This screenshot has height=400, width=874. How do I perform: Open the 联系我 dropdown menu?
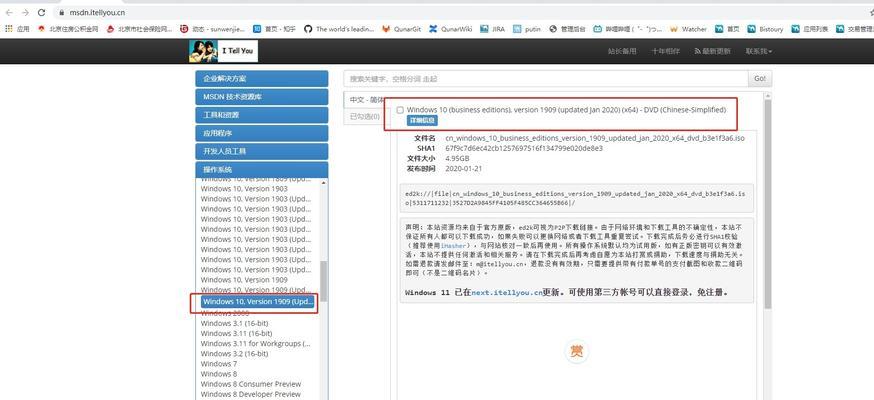click(759, 51)
